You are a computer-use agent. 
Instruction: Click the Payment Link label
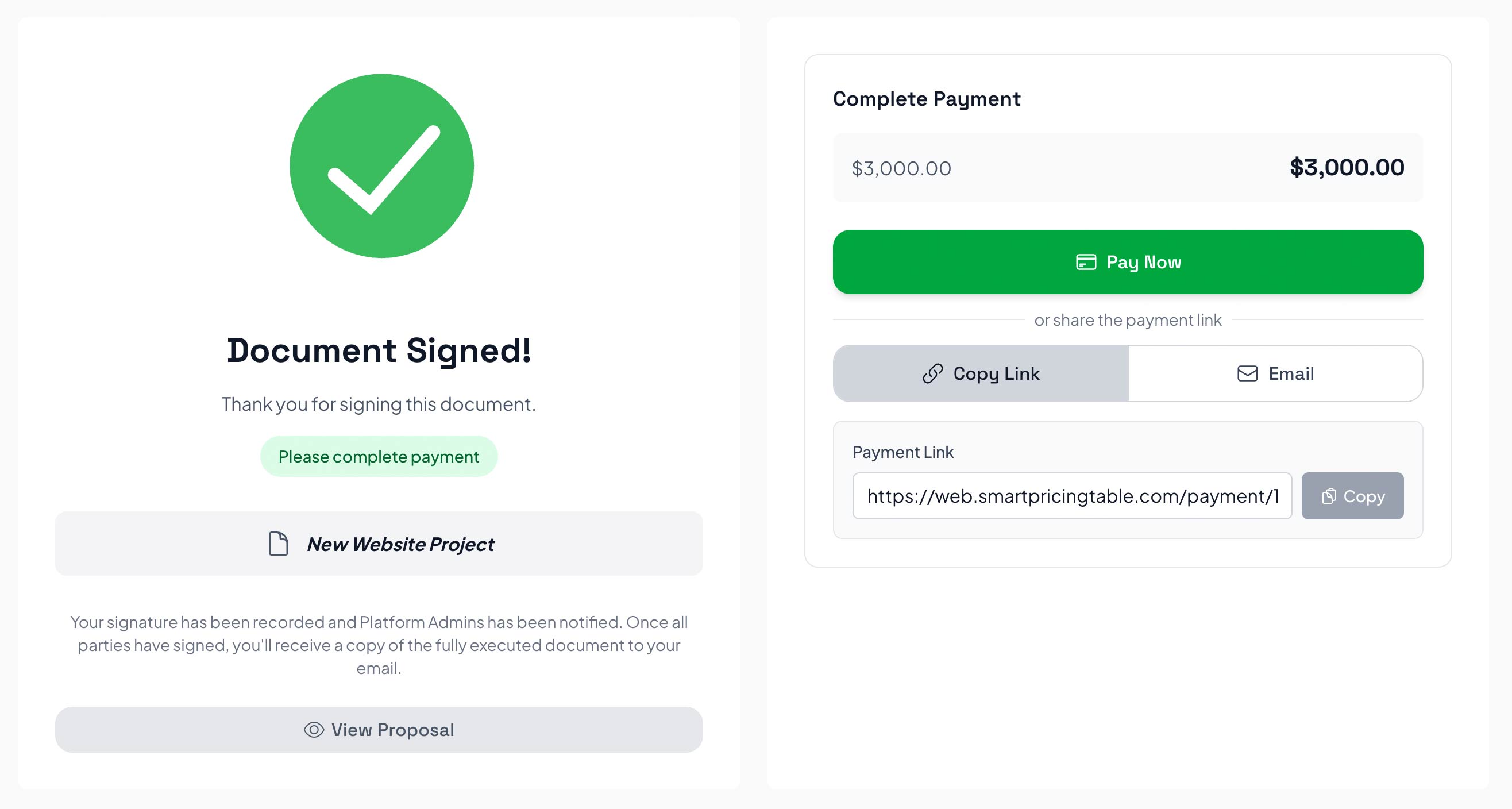[903, 452]
